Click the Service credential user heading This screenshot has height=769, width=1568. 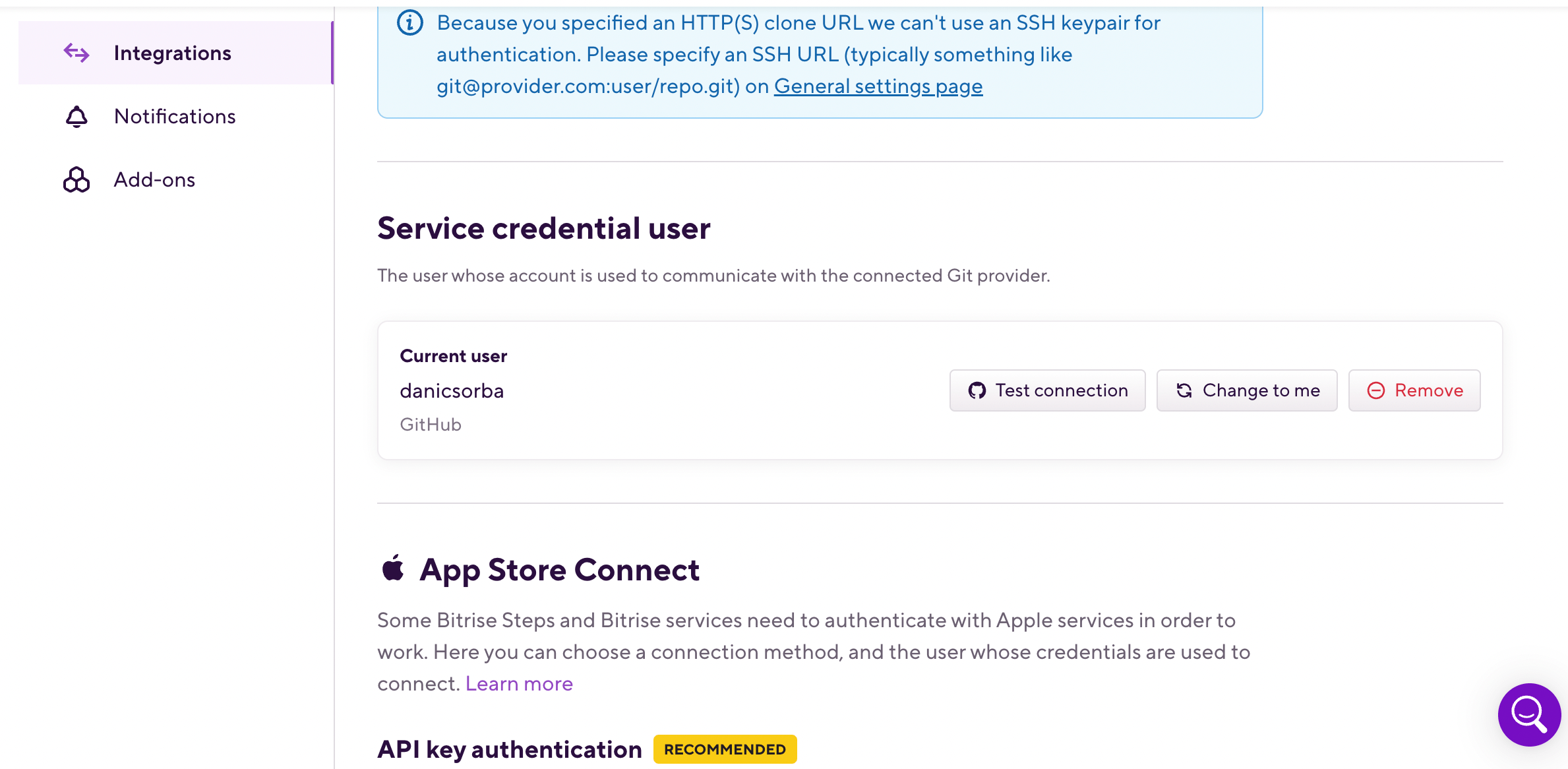[543, 228]
